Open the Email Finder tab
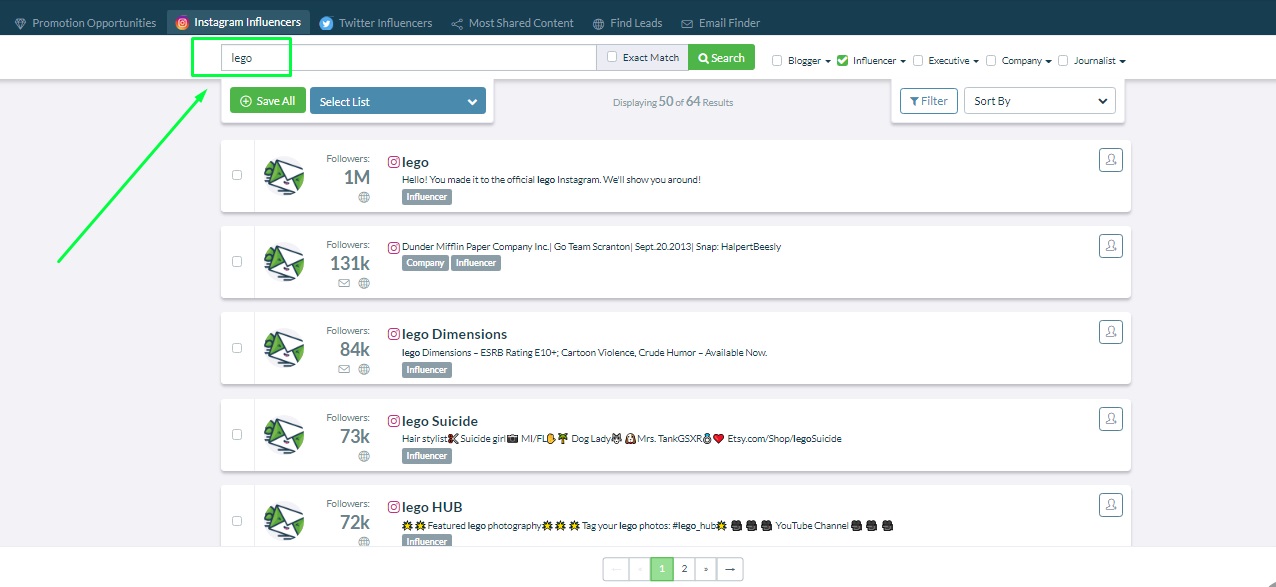 tap(720, 23)
